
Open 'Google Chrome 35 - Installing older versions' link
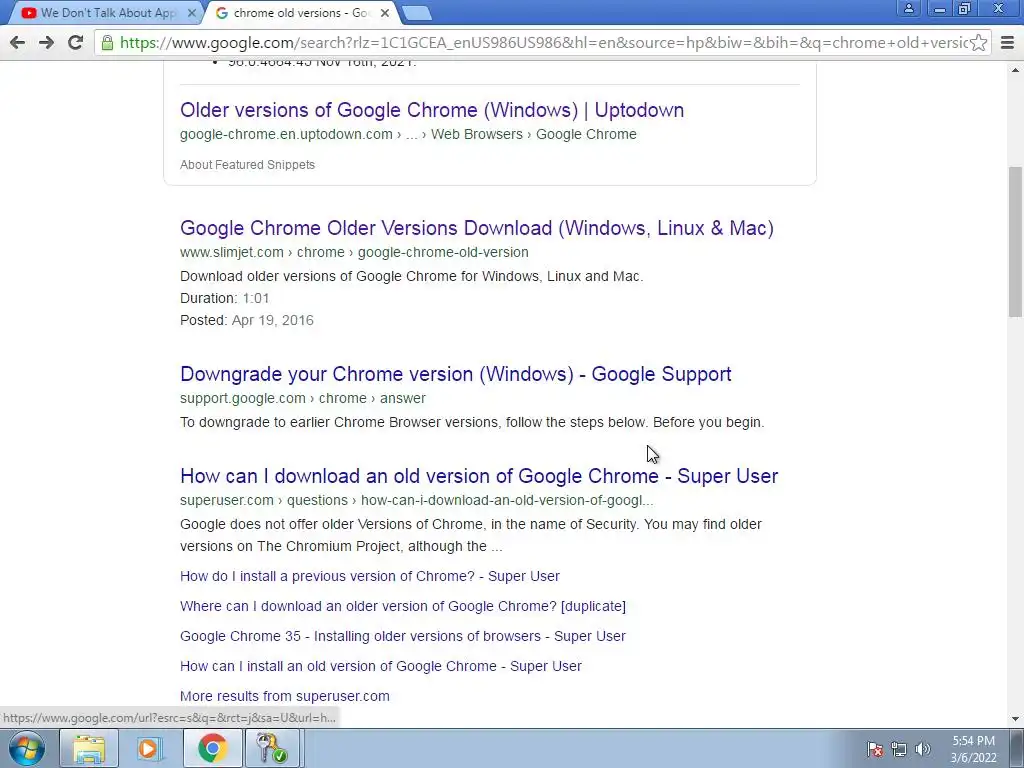pos(403,636)
